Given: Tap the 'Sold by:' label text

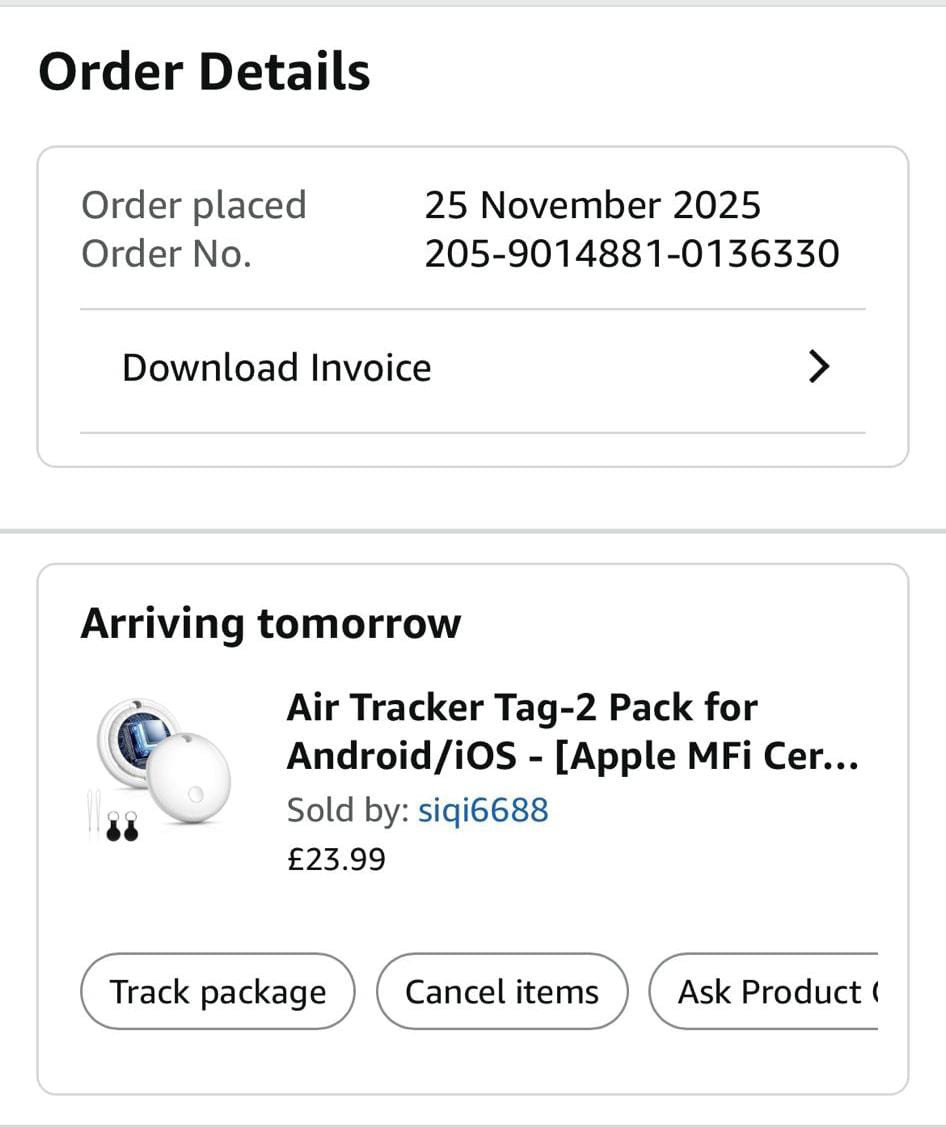Looking at the screenshot, I should (347, 809).
